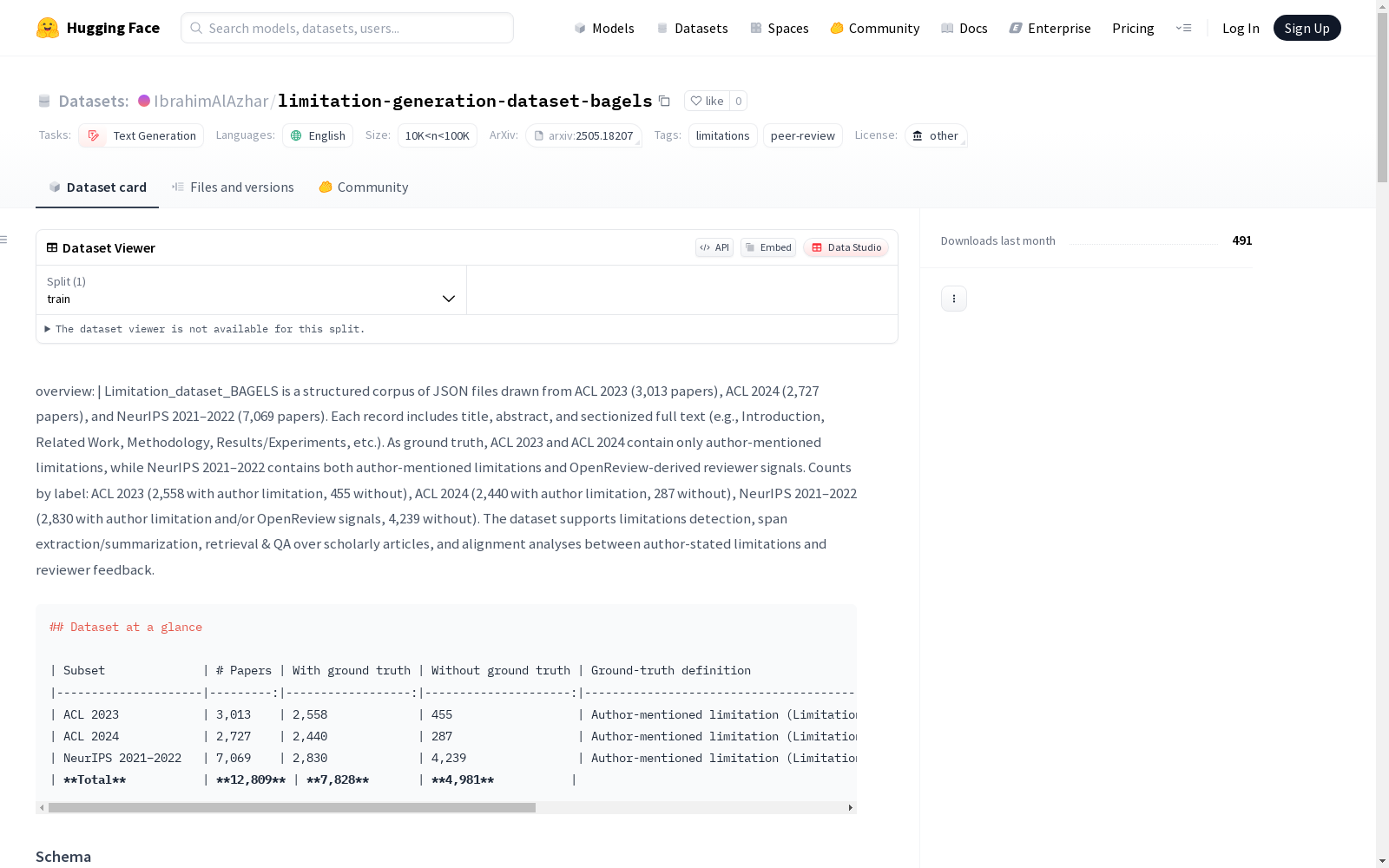Switch to Files and versions tab

tap(233, 187)
